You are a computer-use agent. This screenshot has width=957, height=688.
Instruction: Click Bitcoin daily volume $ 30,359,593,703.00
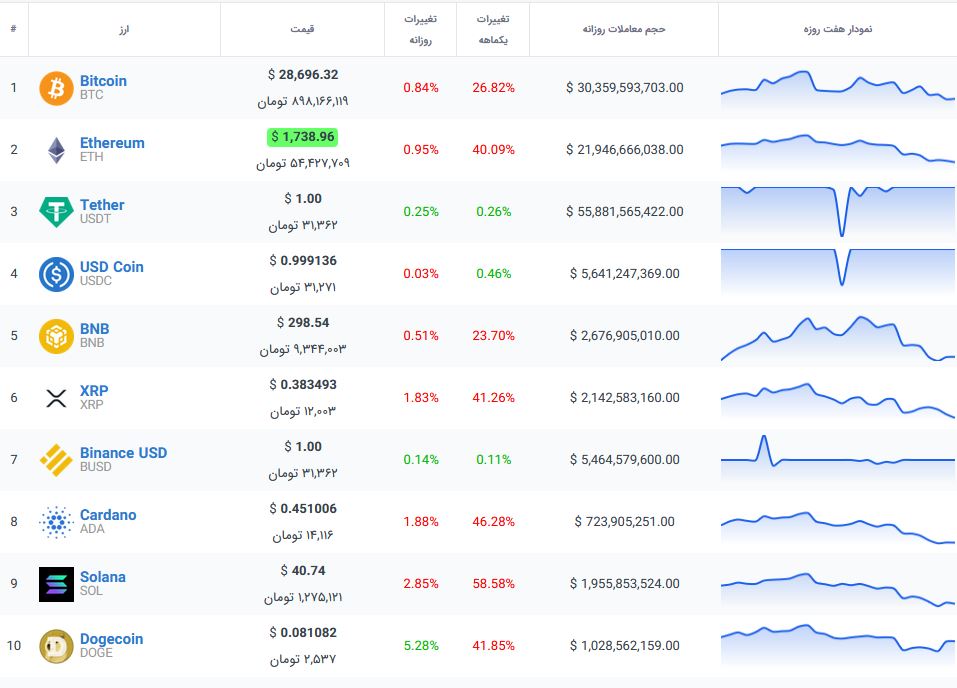(624, 87)
